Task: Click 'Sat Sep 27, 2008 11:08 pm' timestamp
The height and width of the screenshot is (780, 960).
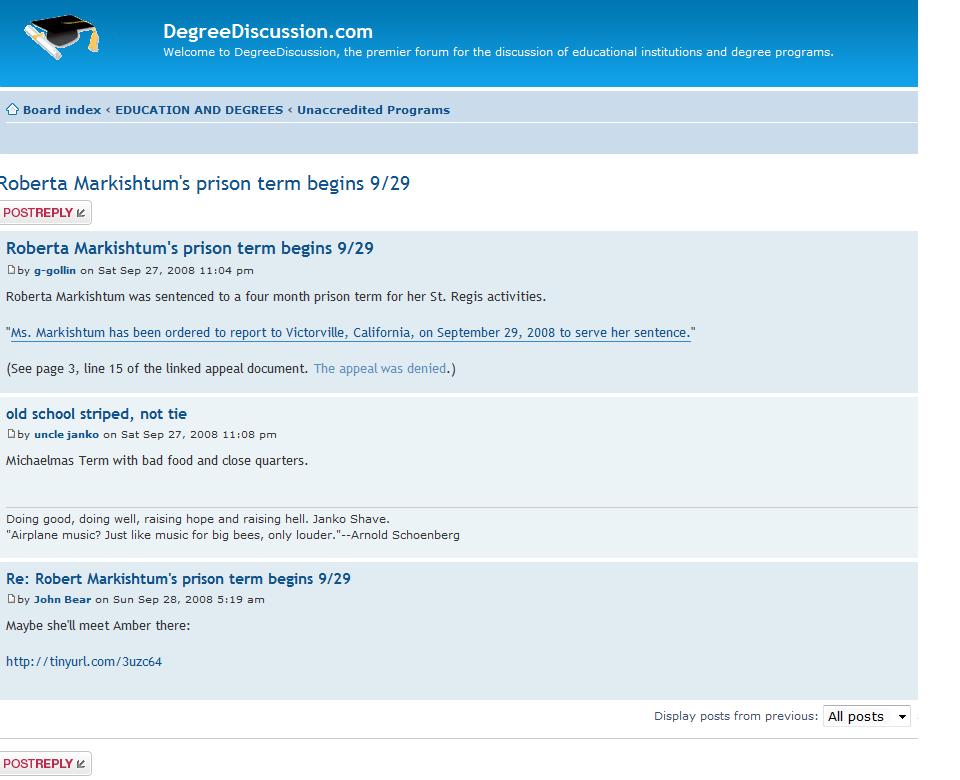Action: [198, 435]
